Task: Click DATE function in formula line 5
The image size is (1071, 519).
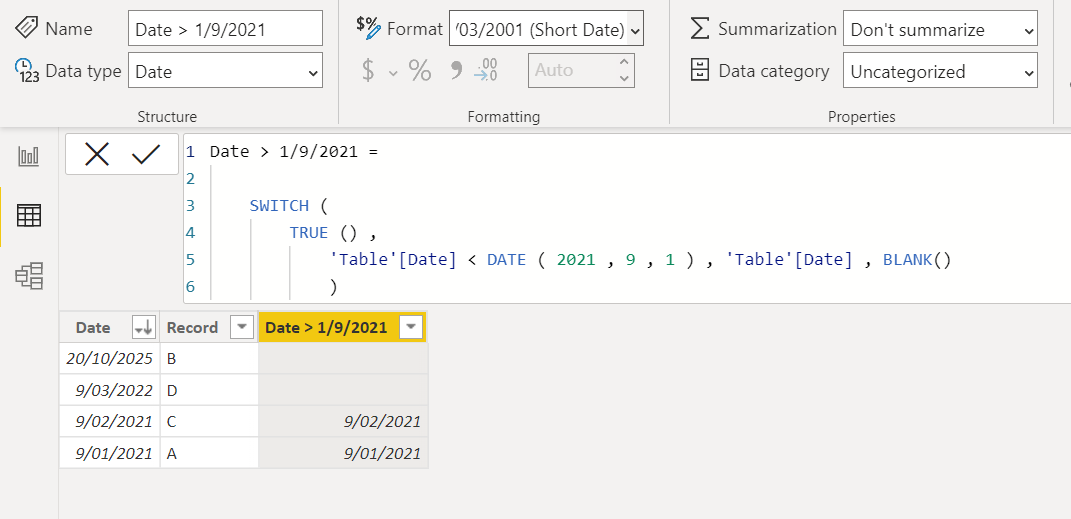Action: pyautogui.click(x=506, y=260)
